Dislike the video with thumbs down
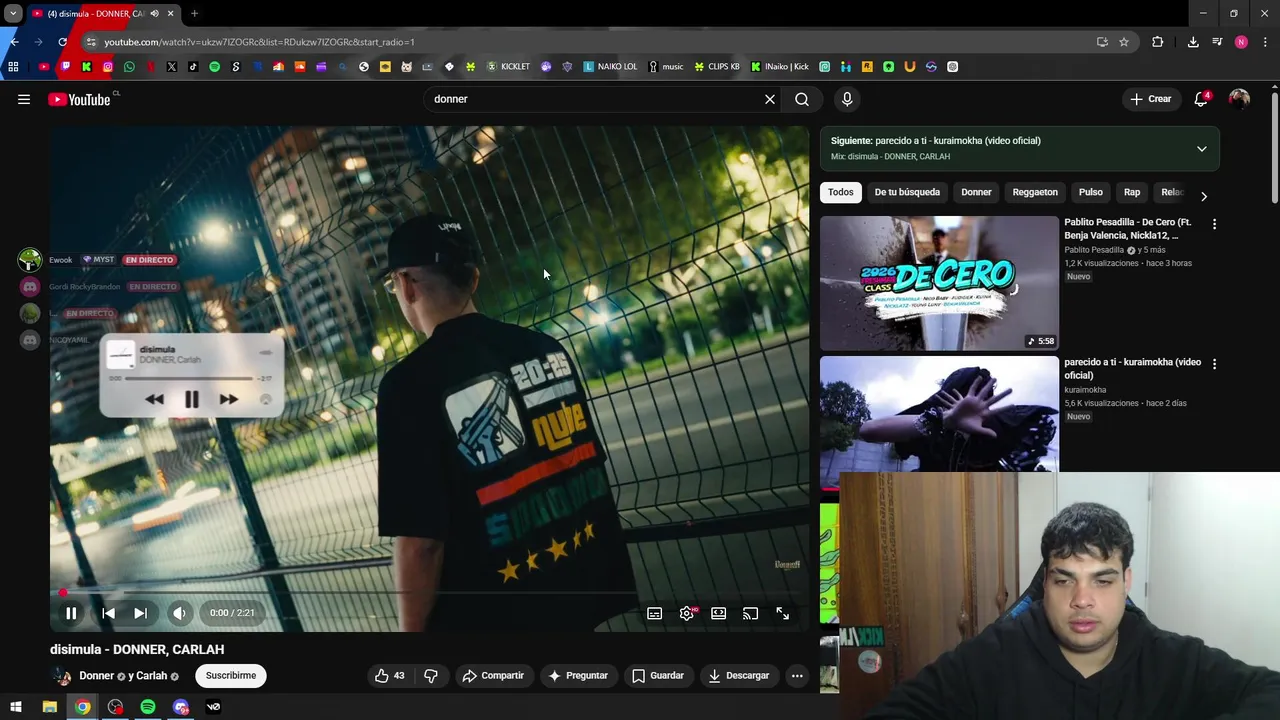The width and height of the screenshot is (1280, 720). 431,676
